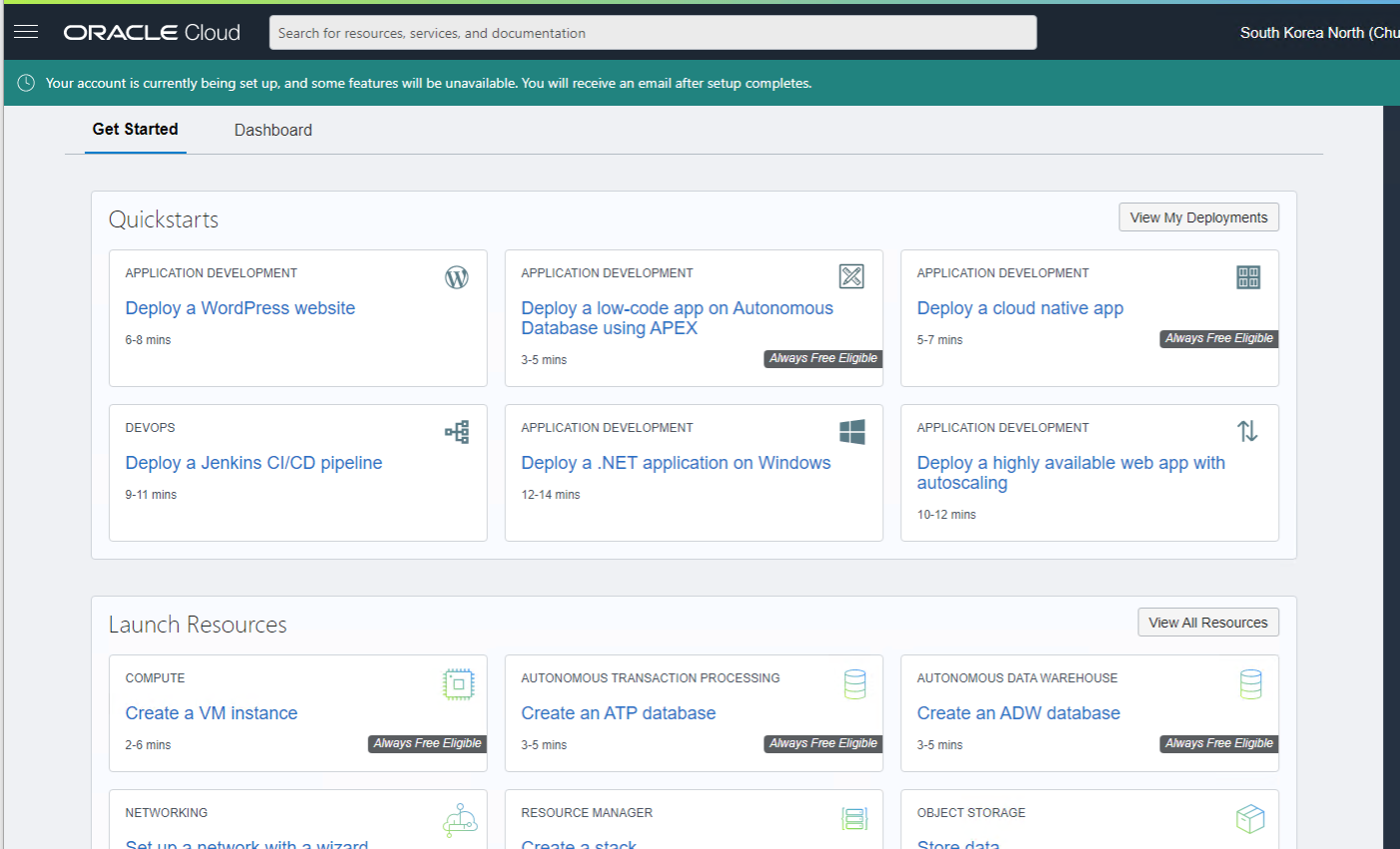Click the account setup notification message
The height and width of the screenshot is (849, 1400).
[x=428, y=83]
